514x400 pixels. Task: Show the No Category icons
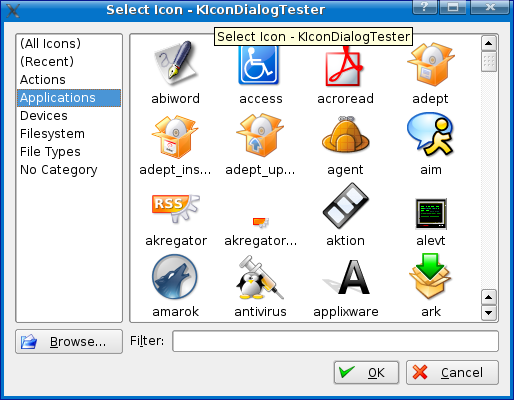(69, 169)
